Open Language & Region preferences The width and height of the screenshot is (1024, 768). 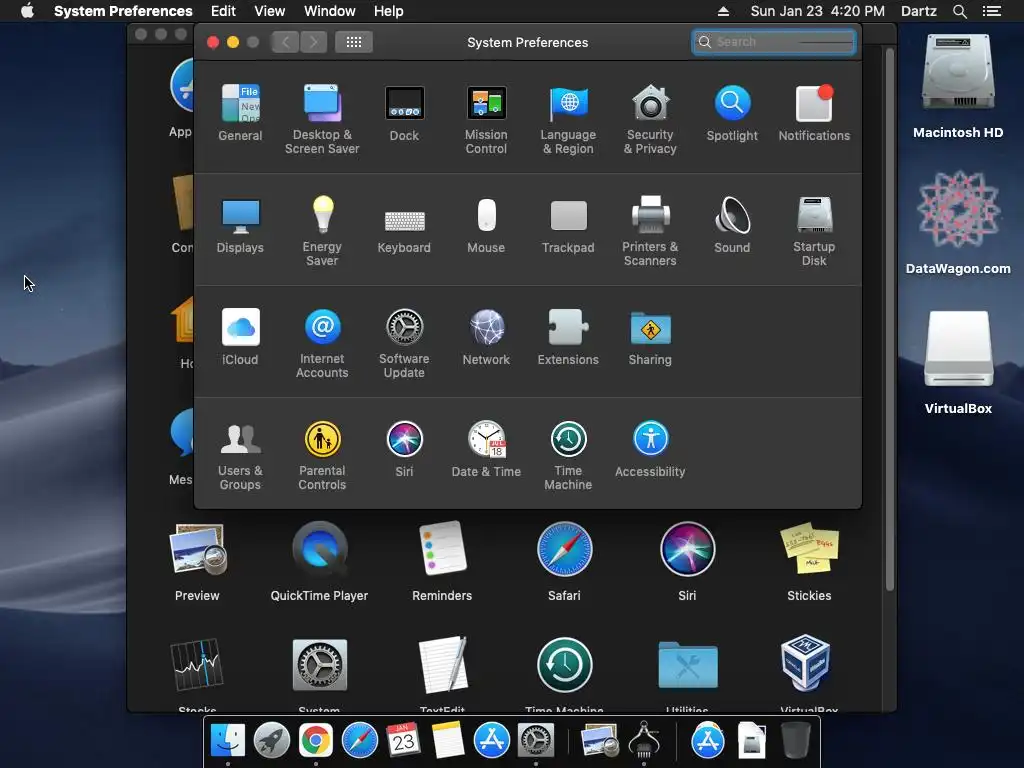coord(568,119)
